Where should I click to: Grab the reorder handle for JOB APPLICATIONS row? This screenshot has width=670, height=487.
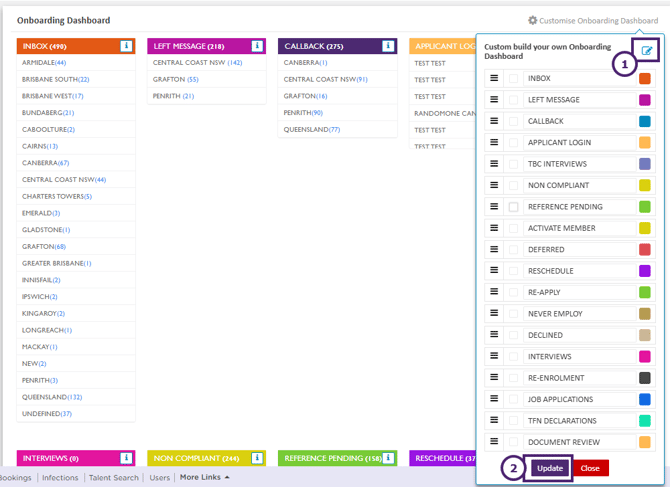(494, 399)
